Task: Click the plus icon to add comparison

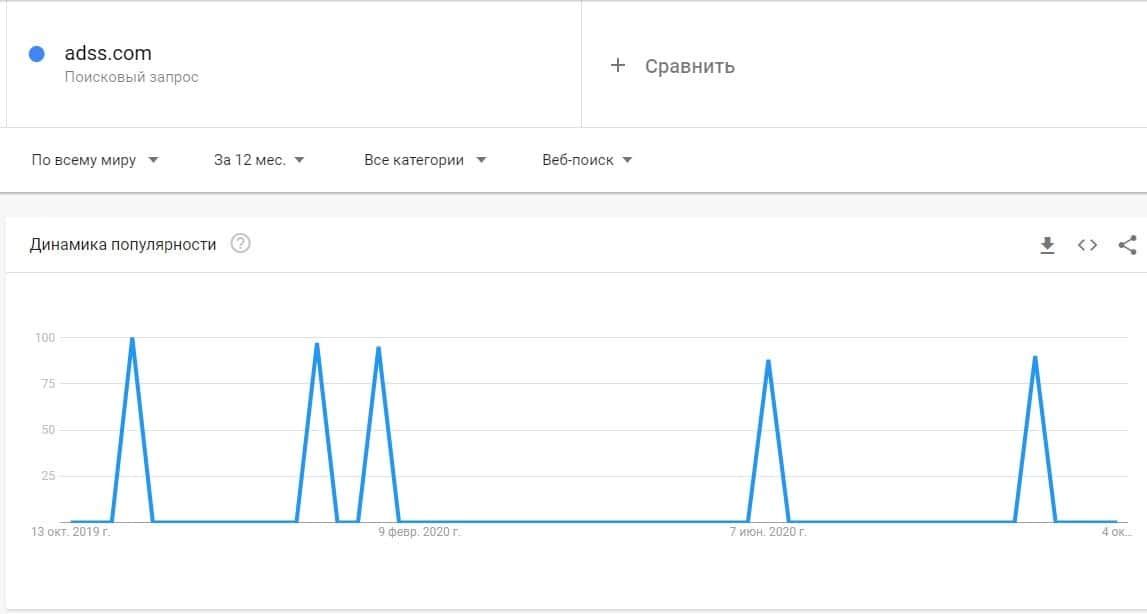Action: point(618,66)
